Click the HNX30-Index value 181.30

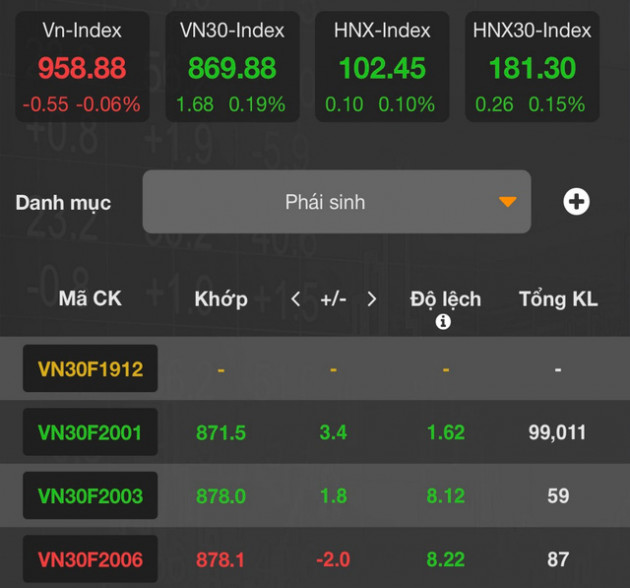[x=532, y=68]
